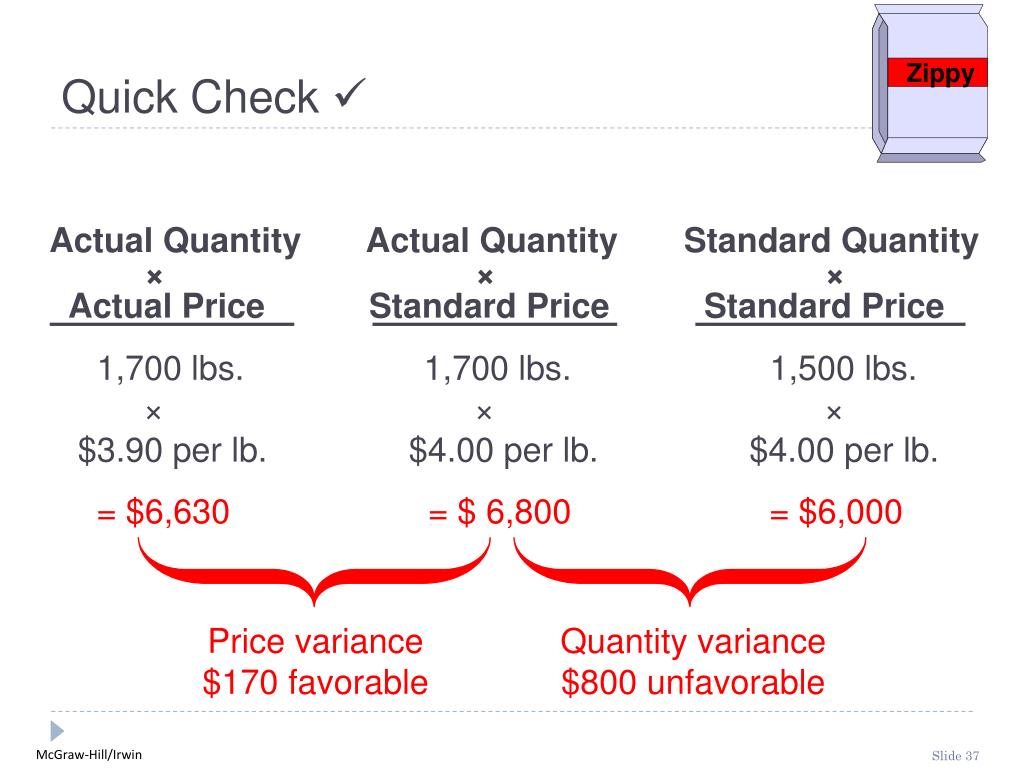Click the Slide 37 number label
Viewport: 1024px width, 768px height.
[x=955, y=756]
